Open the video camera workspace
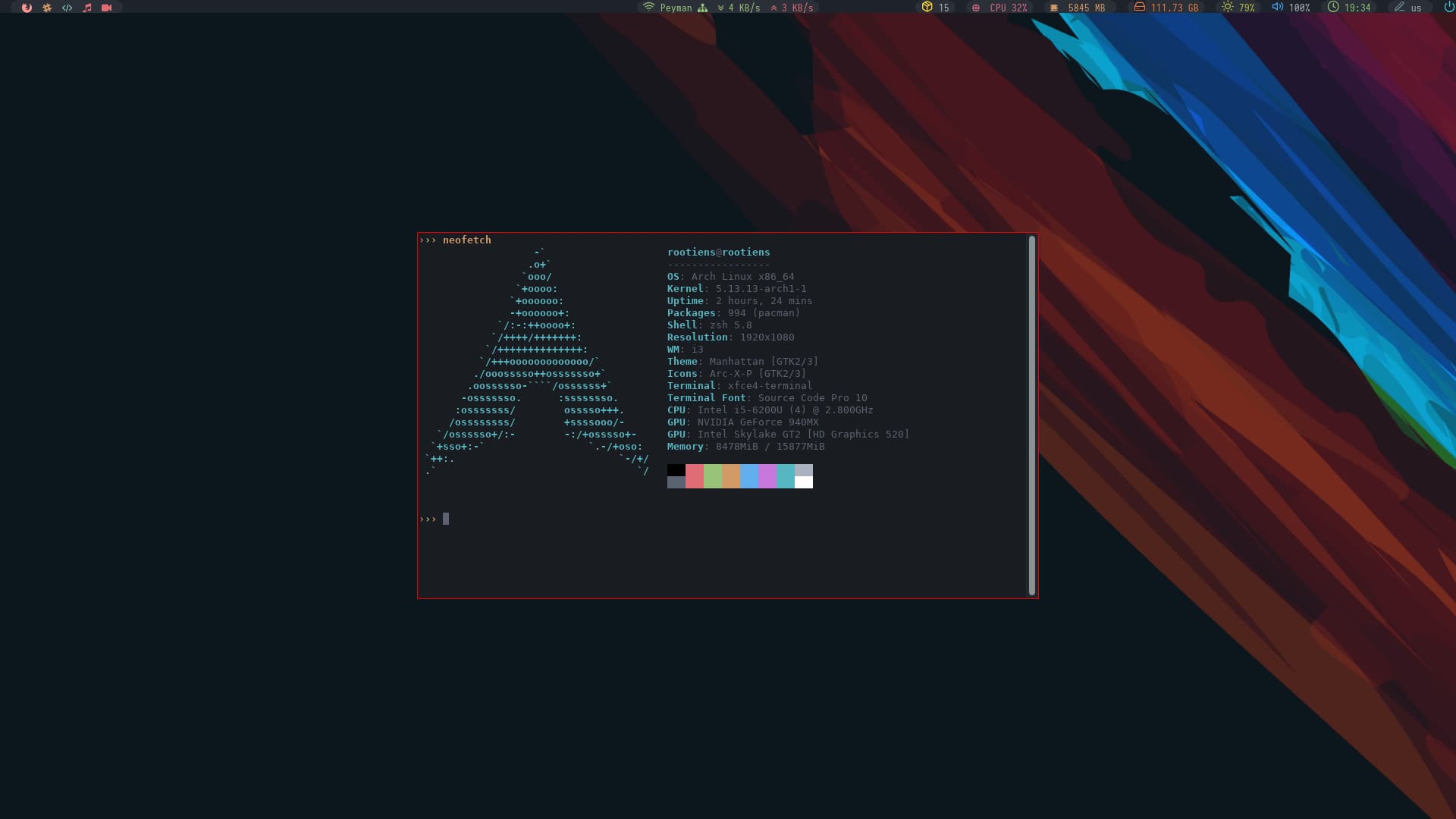Viewport: 1456px width, 819px height. coord(107,8)
